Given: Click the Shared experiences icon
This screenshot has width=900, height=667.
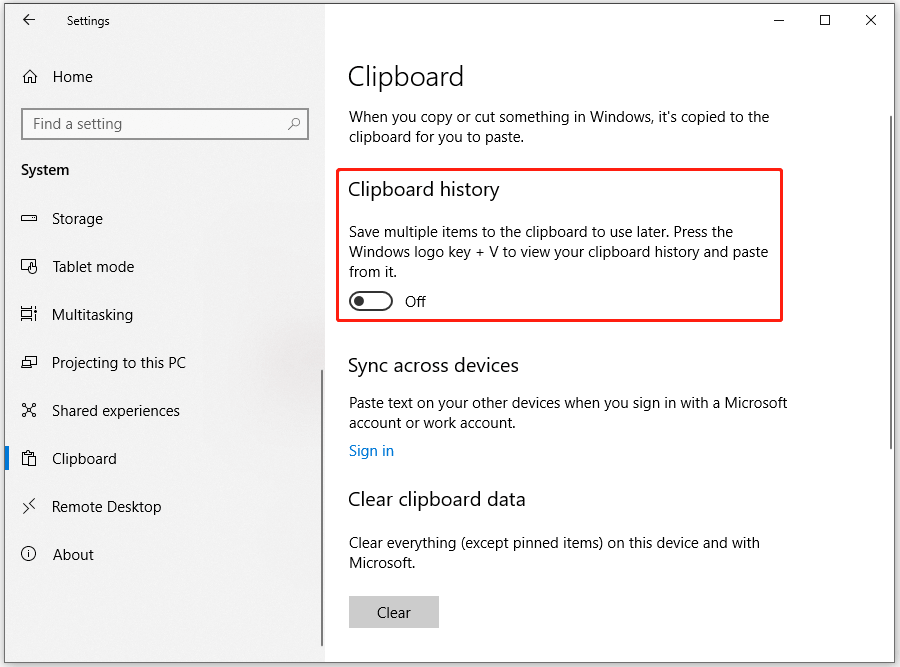Looking at the screenshot, I should (30, 411).
